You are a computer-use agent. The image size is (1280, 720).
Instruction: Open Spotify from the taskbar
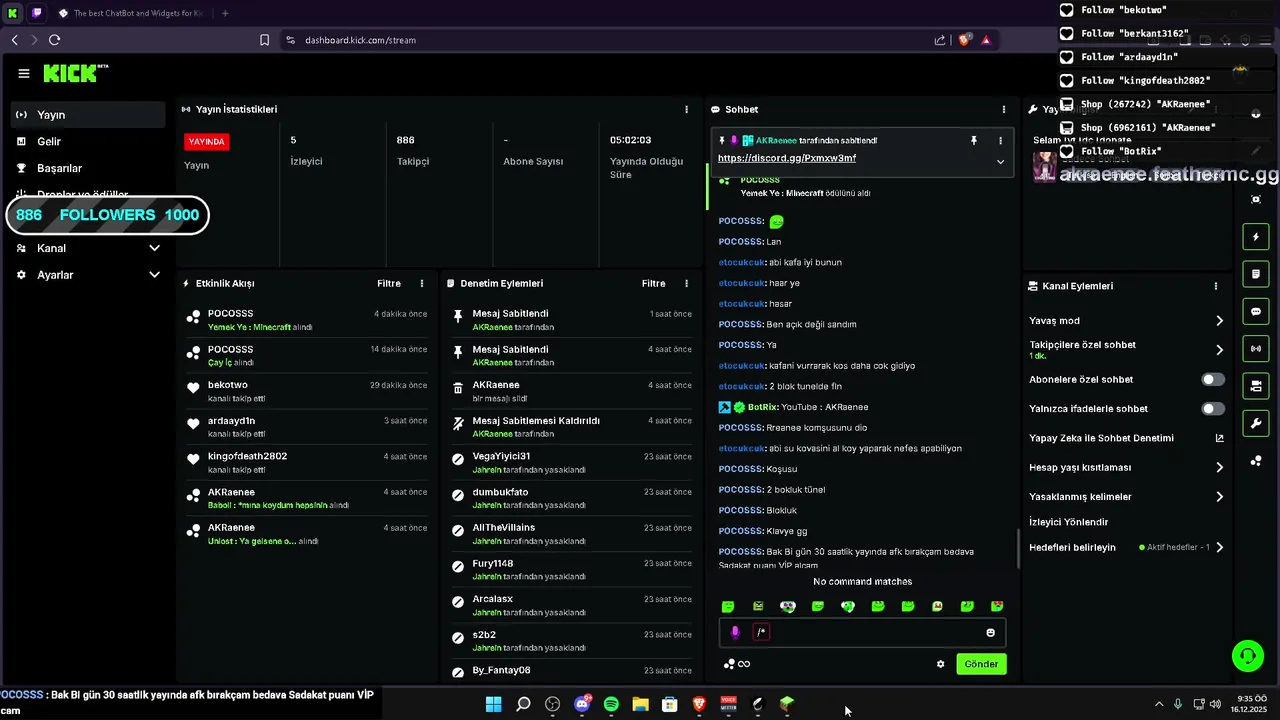pos(611,704)
